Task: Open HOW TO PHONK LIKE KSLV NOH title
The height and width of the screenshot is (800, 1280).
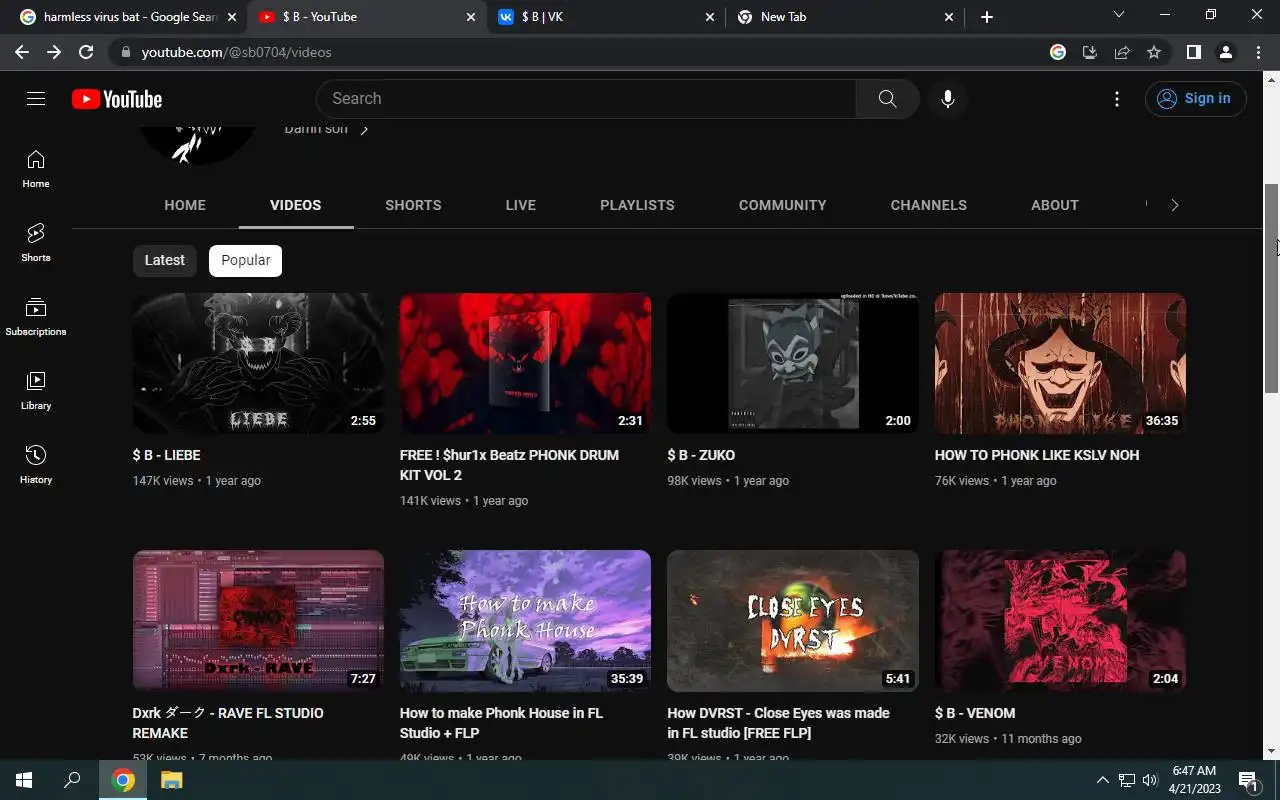Action: [1037, 455]
